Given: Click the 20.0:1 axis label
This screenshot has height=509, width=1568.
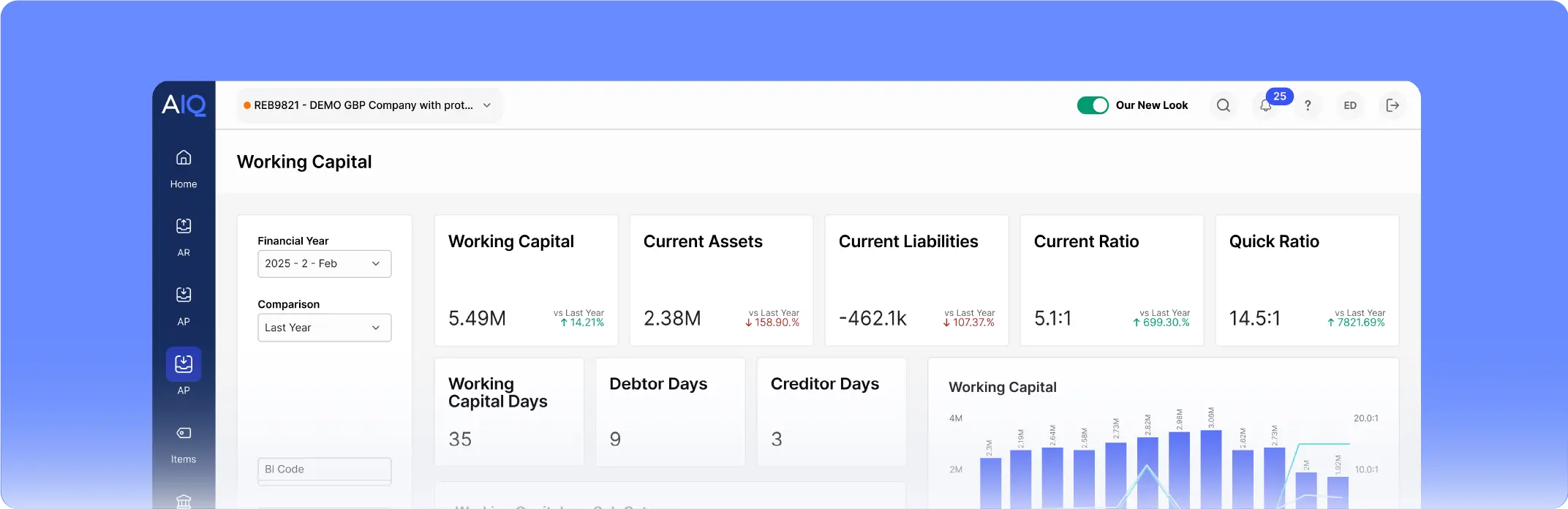Looking at the screenshot, I should coord(1365,418).
